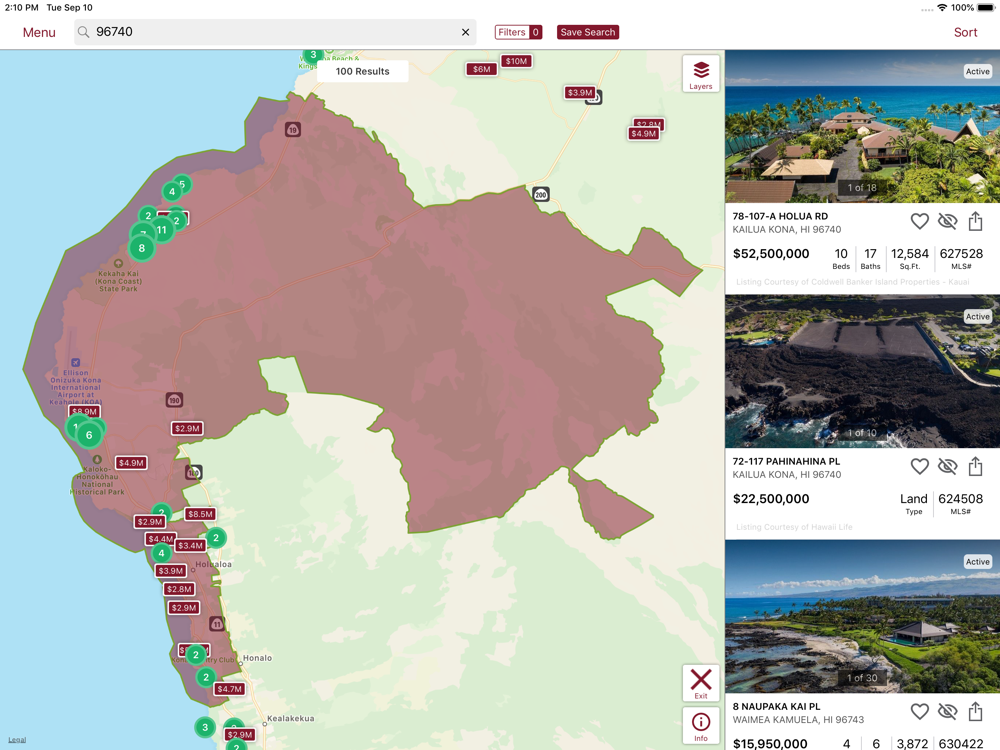1000x750 pixels.
Task: Click MLS number 624508
Action: click(960, 499)
